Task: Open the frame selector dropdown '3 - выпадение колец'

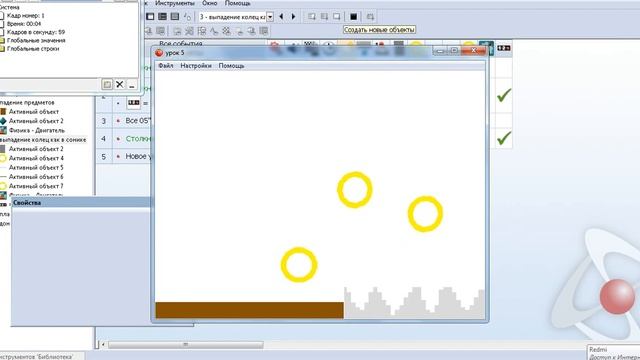Action: pos(270,17)
